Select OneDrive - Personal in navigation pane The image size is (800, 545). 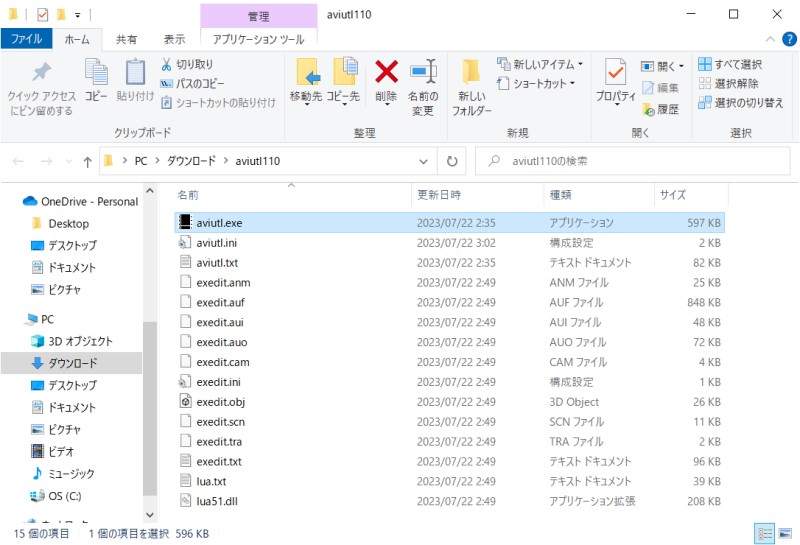(81, 202)
